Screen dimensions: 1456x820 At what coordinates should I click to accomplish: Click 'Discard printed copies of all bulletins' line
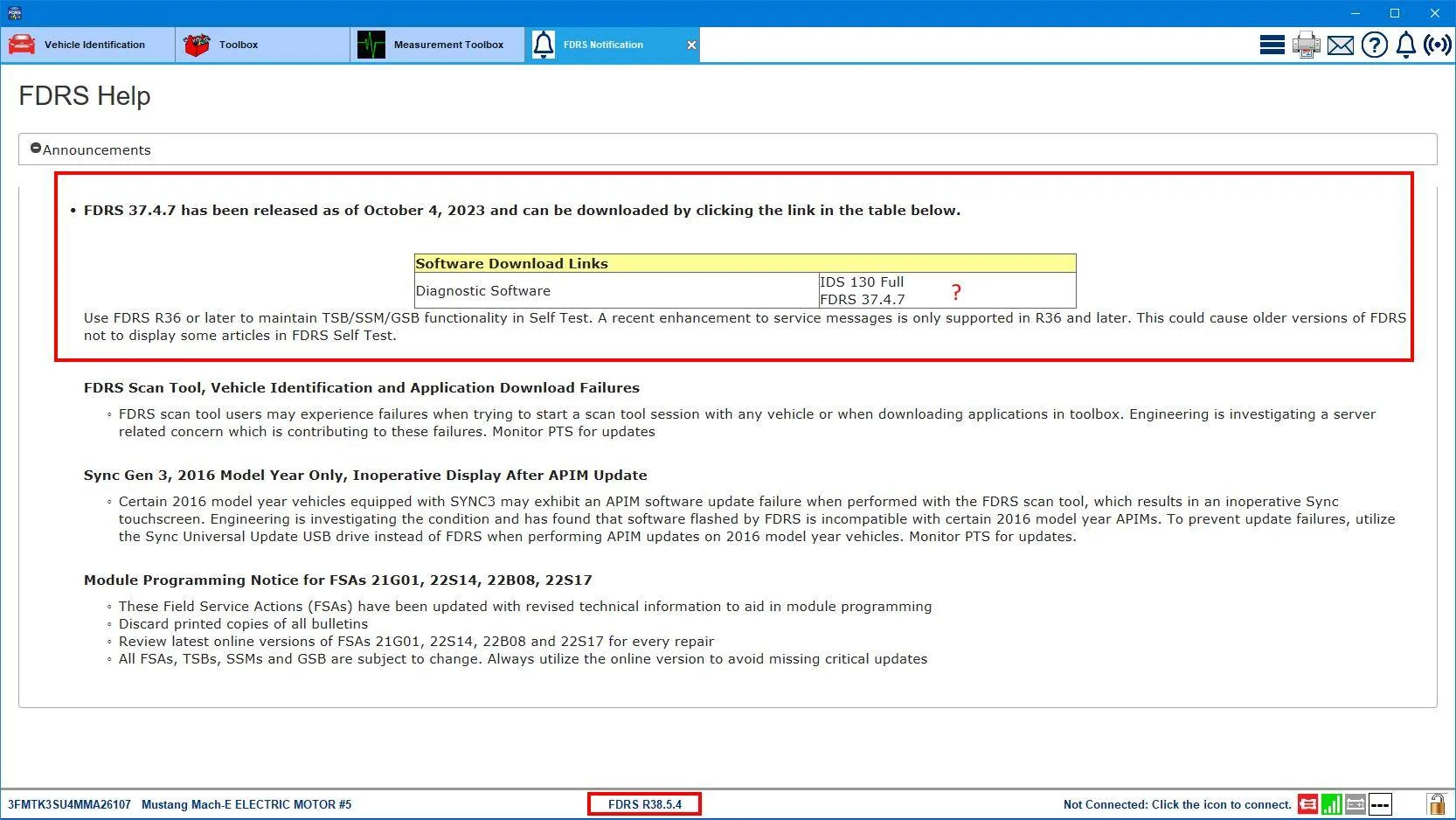(243, 623)
